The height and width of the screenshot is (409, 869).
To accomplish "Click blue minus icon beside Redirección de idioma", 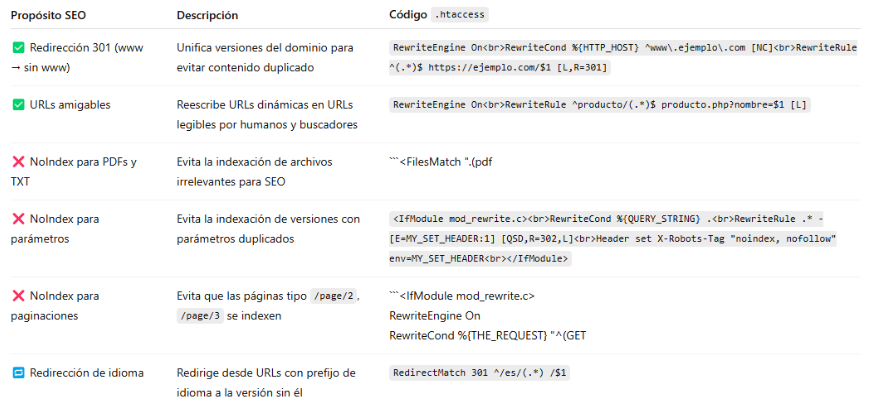I will coord(18,373).
